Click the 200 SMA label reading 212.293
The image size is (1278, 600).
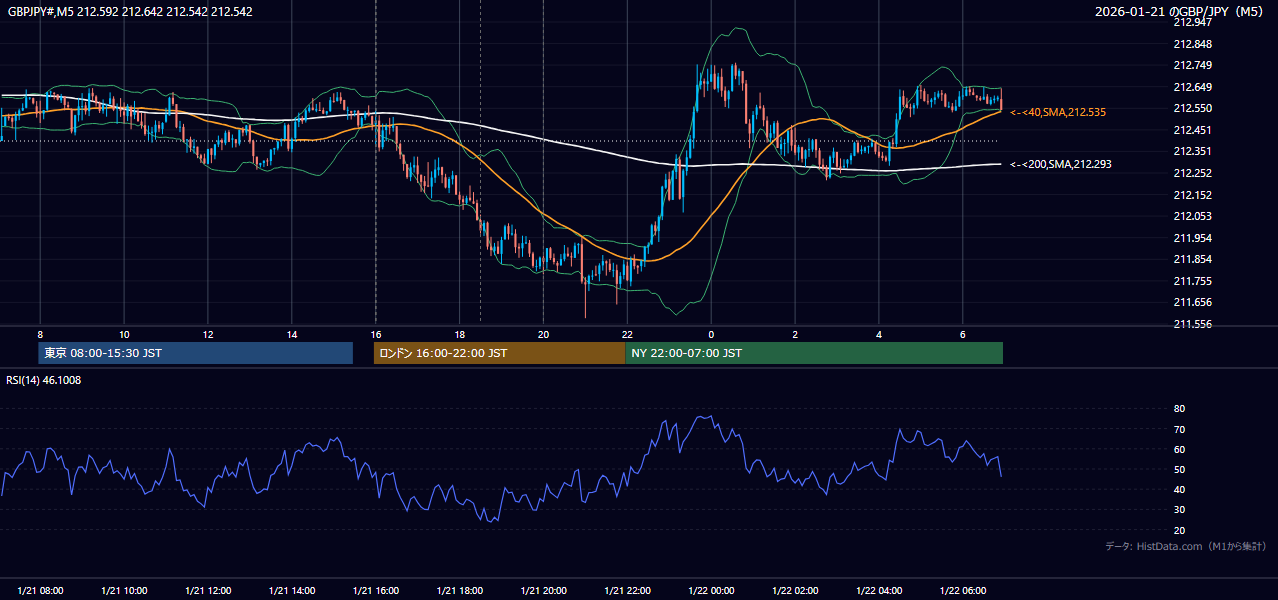pos(1061,164)
